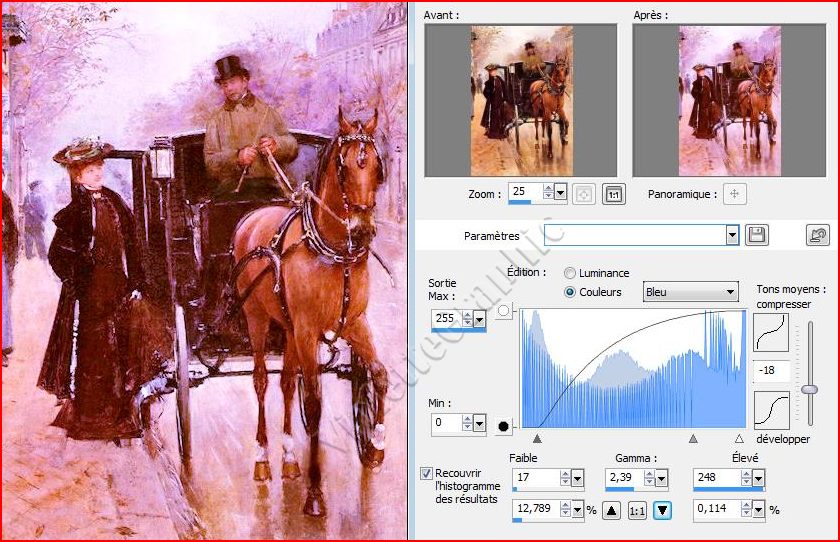Click the save preset floppy disk icon
This screenshot has width=840, height=542.
pyautogui.click(x=757, y=236)
